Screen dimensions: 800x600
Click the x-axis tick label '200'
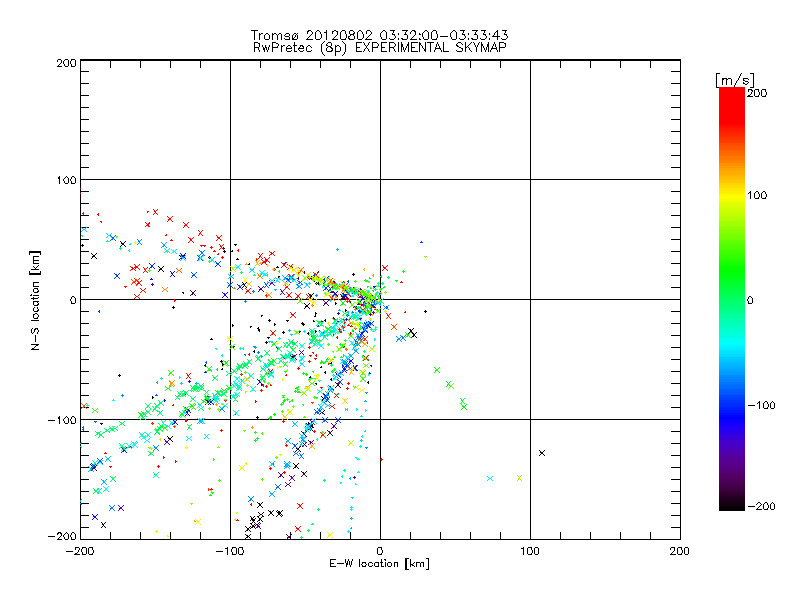coord(680,552)
